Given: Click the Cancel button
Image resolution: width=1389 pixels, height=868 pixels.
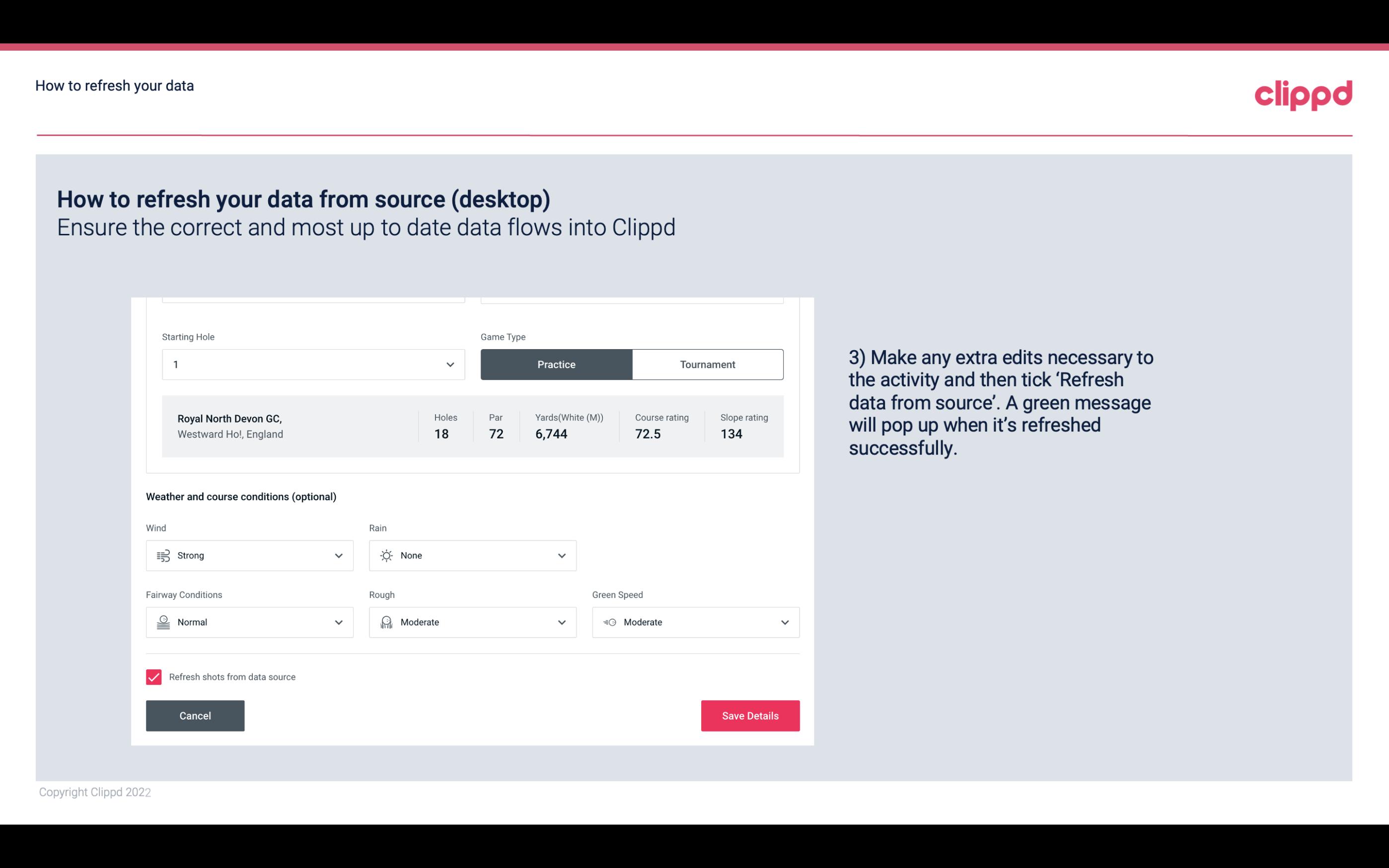Looking at the screenshot, I should click(x=195, y=715).
